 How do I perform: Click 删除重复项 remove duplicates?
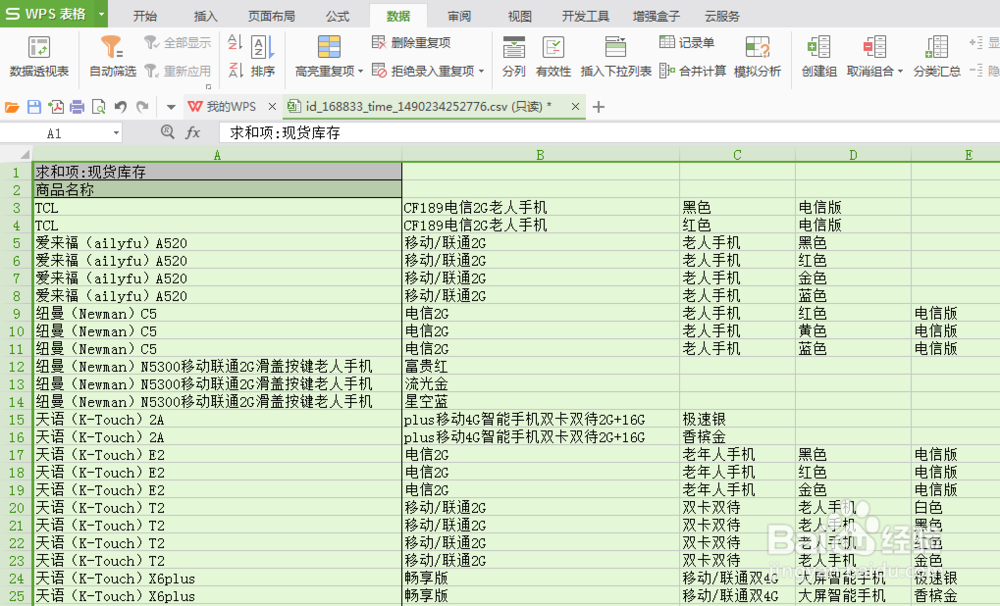[411, 43]
